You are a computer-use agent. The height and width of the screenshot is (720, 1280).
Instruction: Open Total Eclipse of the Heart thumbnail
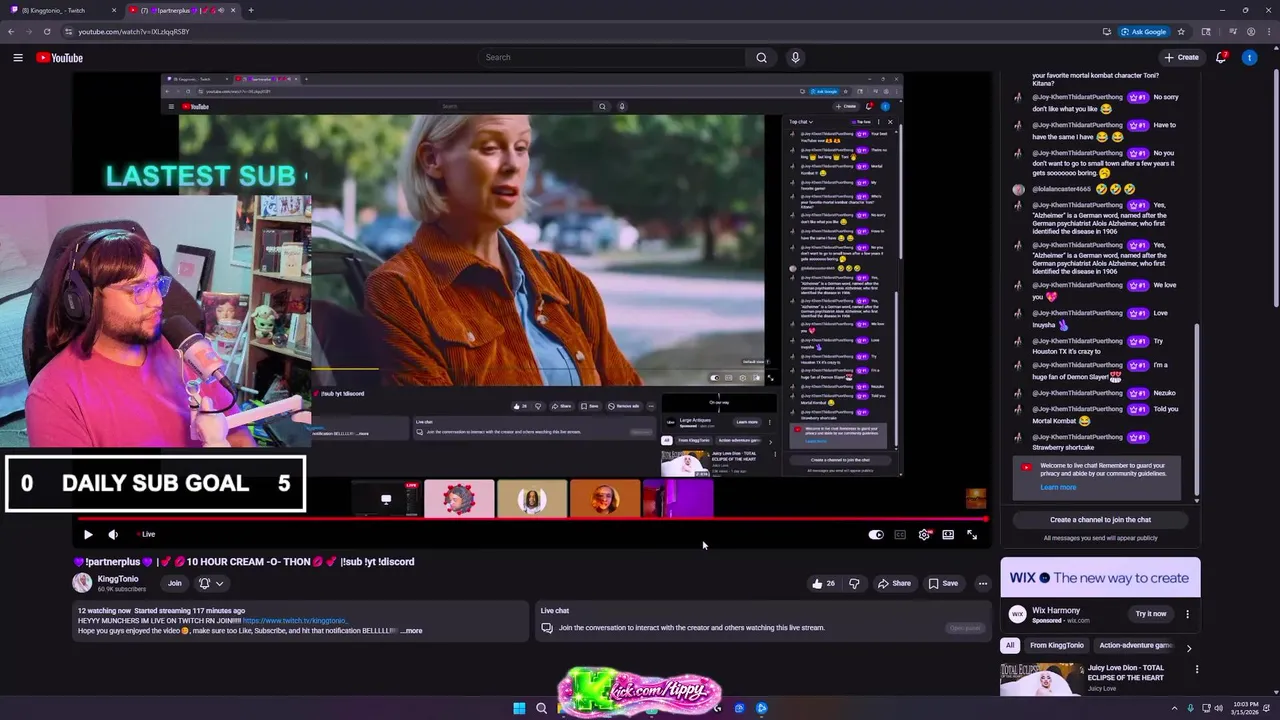click(1040, 678)
